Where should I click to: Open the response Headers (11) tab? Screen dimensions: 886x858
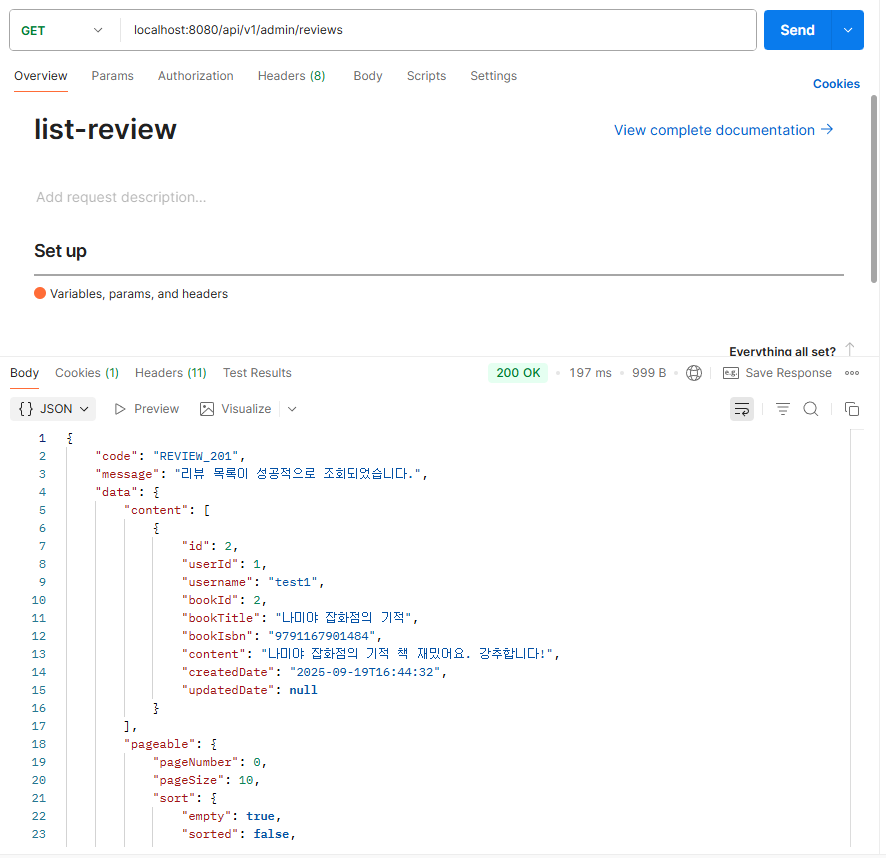pos(171,373)
